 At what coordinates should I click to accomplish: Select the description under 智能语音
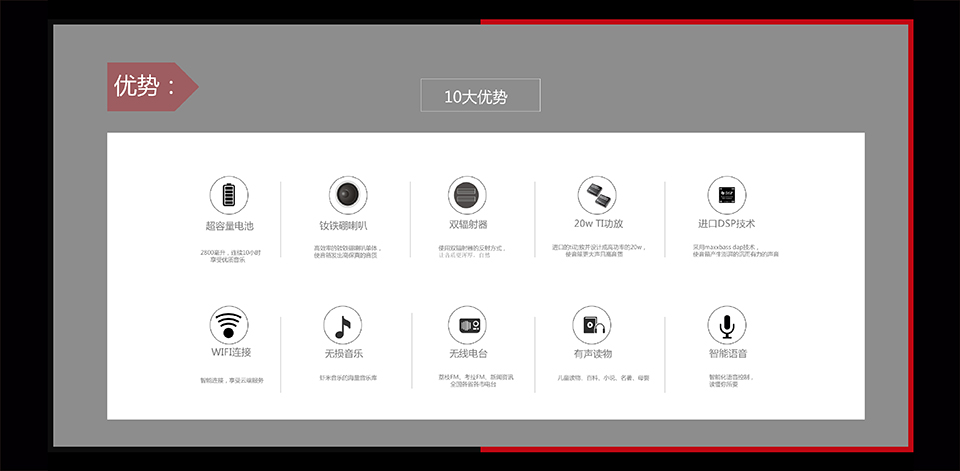click(730, 380)
